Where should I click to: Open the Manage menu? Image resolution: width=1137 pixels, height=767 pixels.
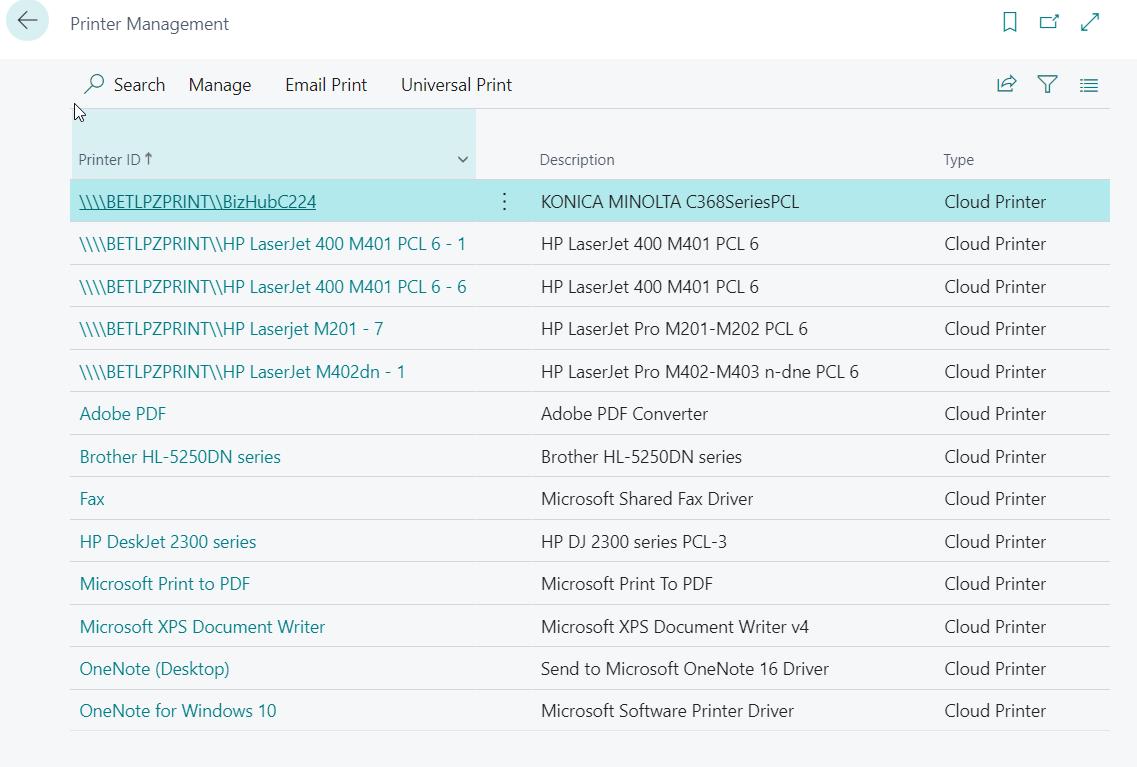click(220, 85)
